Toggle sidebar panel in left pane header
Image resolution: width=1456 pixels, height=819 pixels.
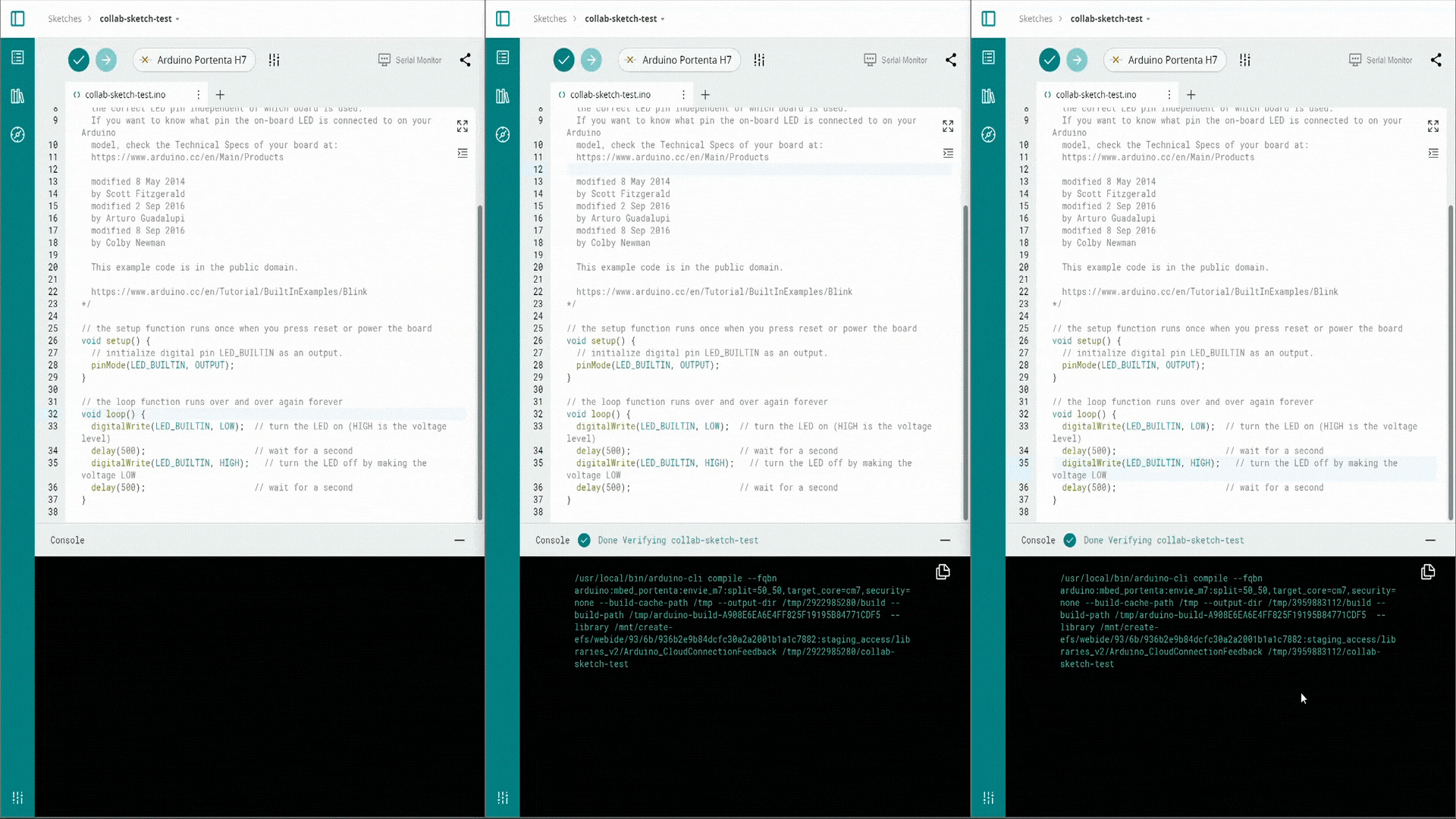pos(17,18)
